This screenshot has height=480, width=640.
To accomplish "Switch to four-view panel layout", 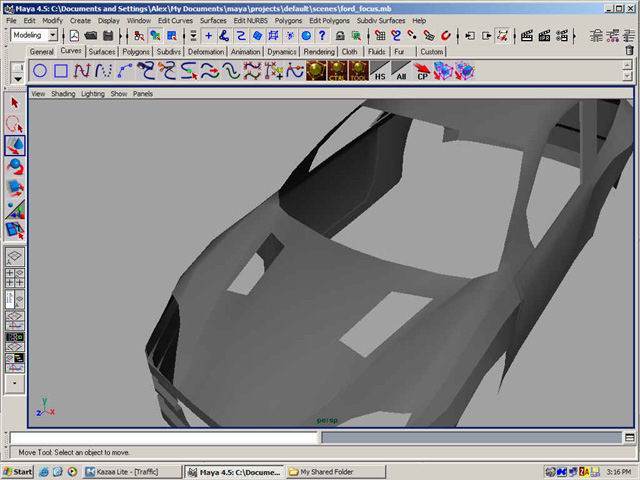I will coord(15,278).
